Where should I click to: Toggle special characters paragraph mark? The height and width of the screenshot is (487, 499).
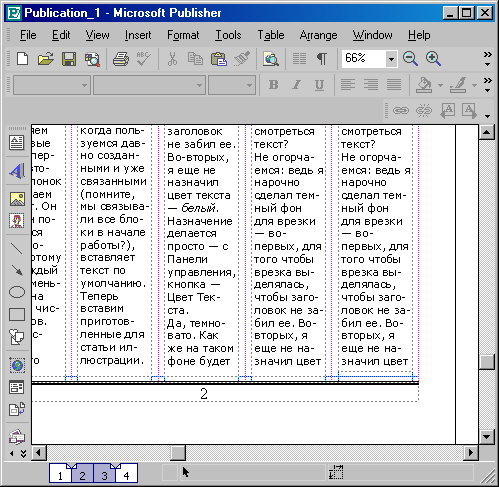click(322, 59)
